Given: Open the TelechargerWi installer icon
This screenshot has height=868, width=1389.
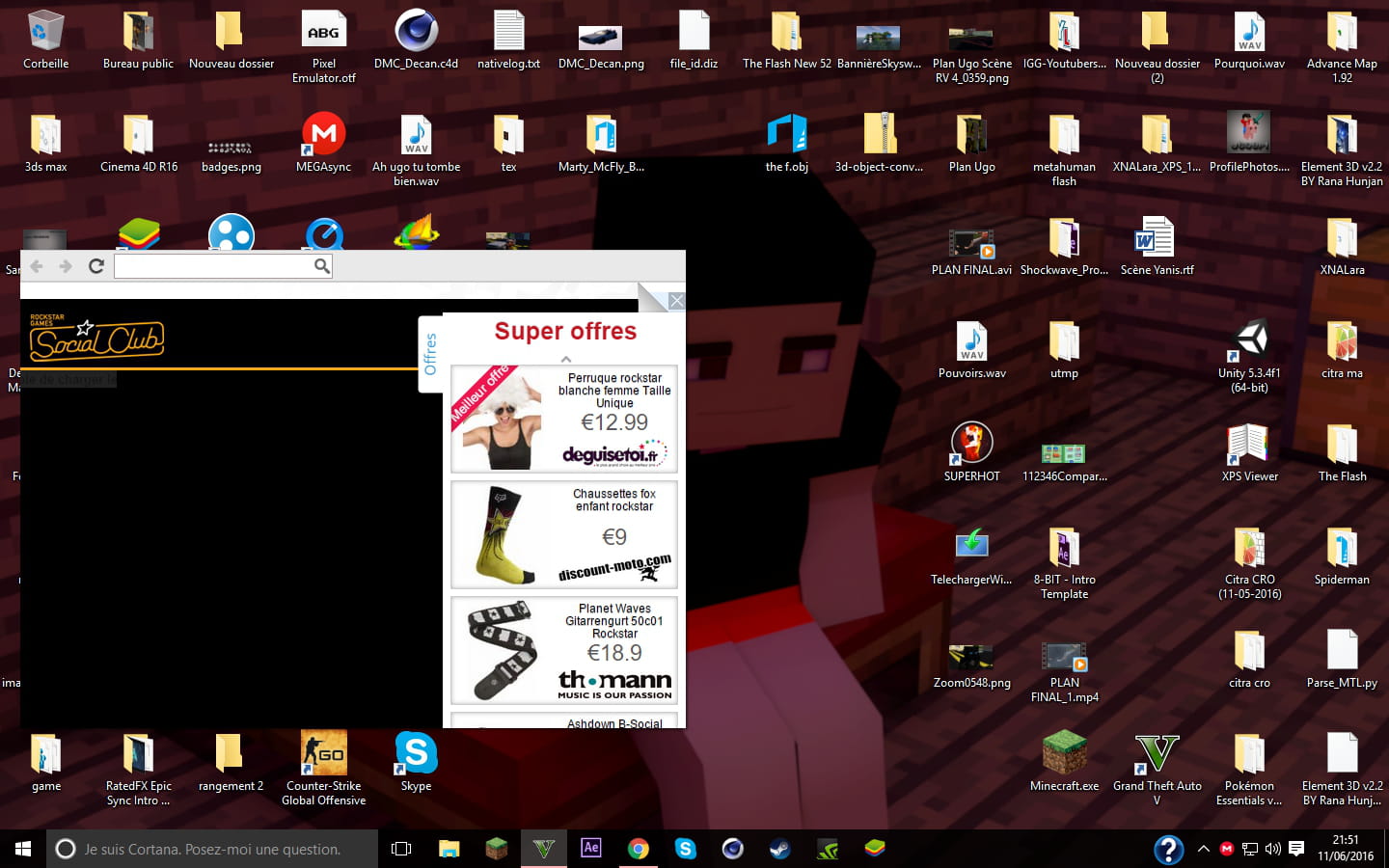Looking at the screenshot, I should [971, 555].
